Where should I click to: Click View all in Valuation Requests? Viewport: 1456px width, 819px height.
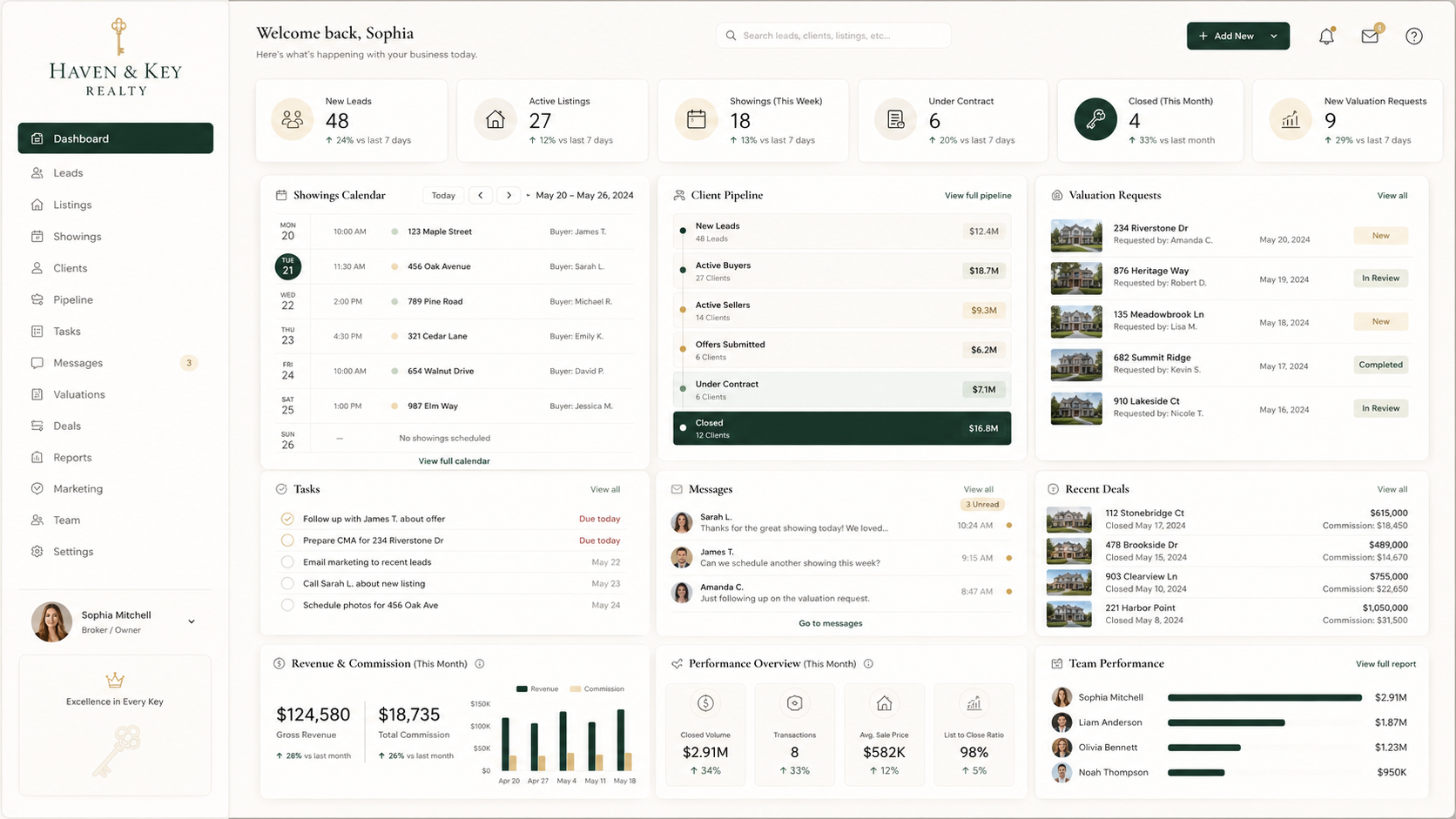pos(1392,196)
